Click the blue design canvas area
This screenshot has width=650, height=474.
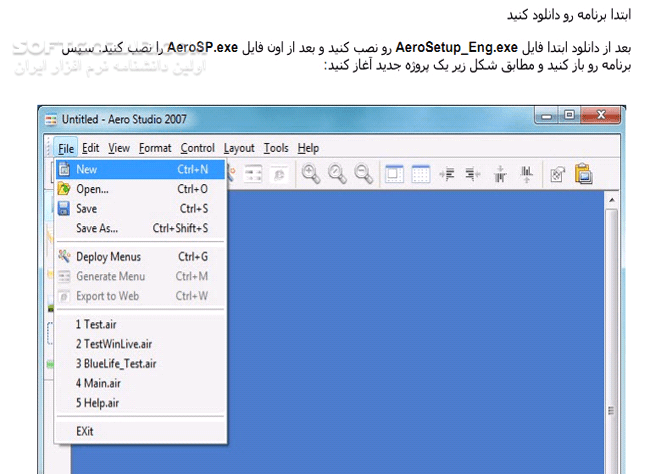coord(415,332)
